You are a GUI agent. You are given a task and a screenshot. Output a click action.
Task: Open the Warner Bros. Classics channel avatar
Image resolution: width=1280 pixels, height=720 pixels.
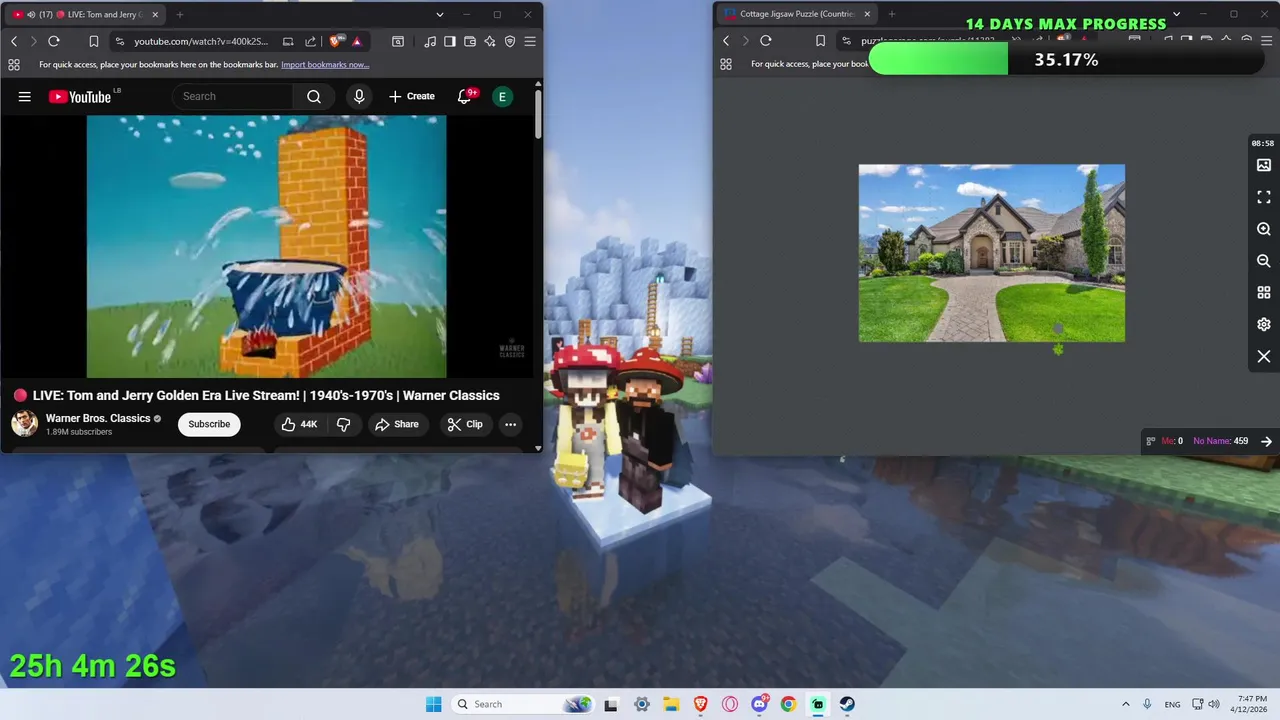24,424
